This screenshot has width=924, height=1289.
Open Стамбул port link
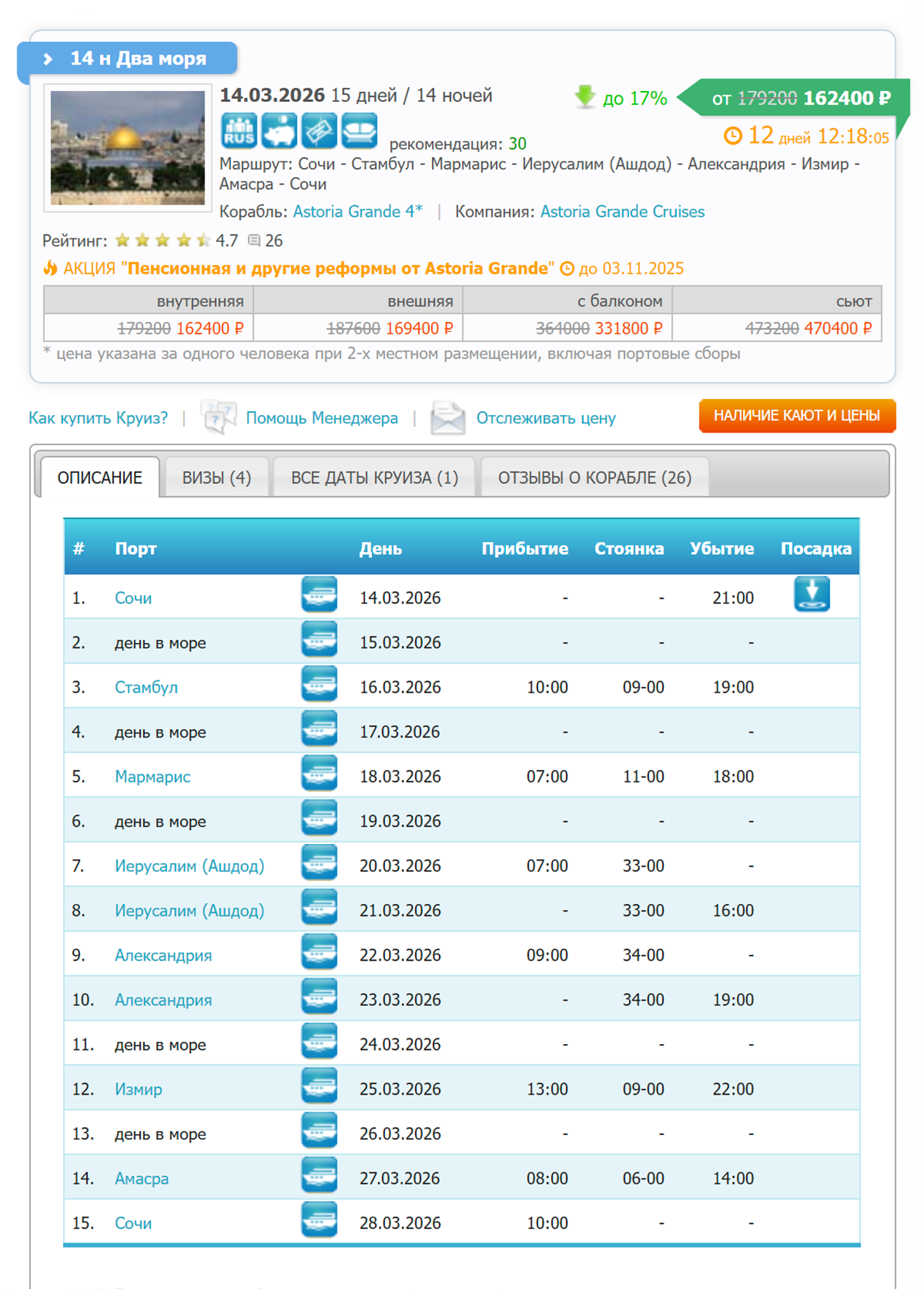[x=147, y=688]
